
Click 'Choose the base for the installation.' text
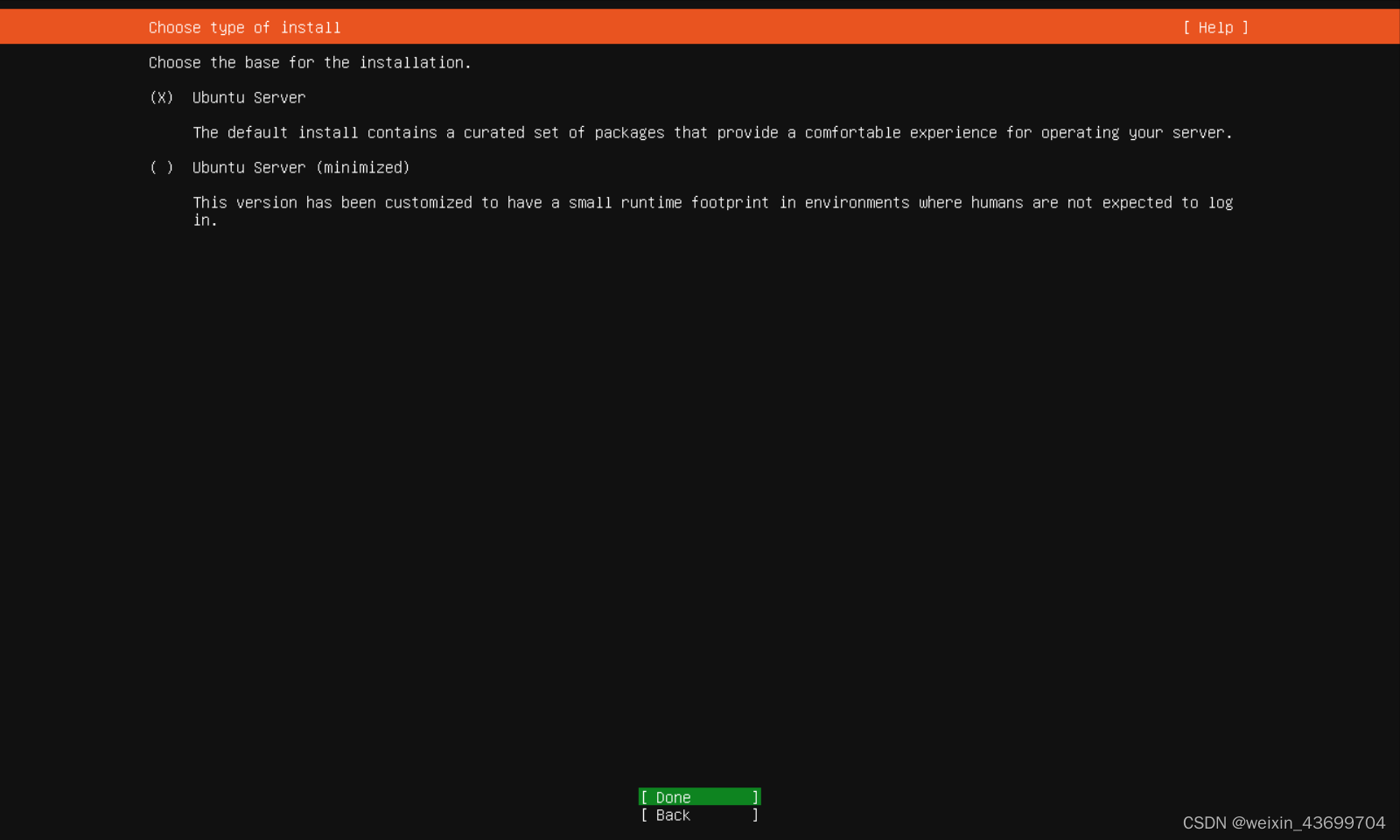310,62
